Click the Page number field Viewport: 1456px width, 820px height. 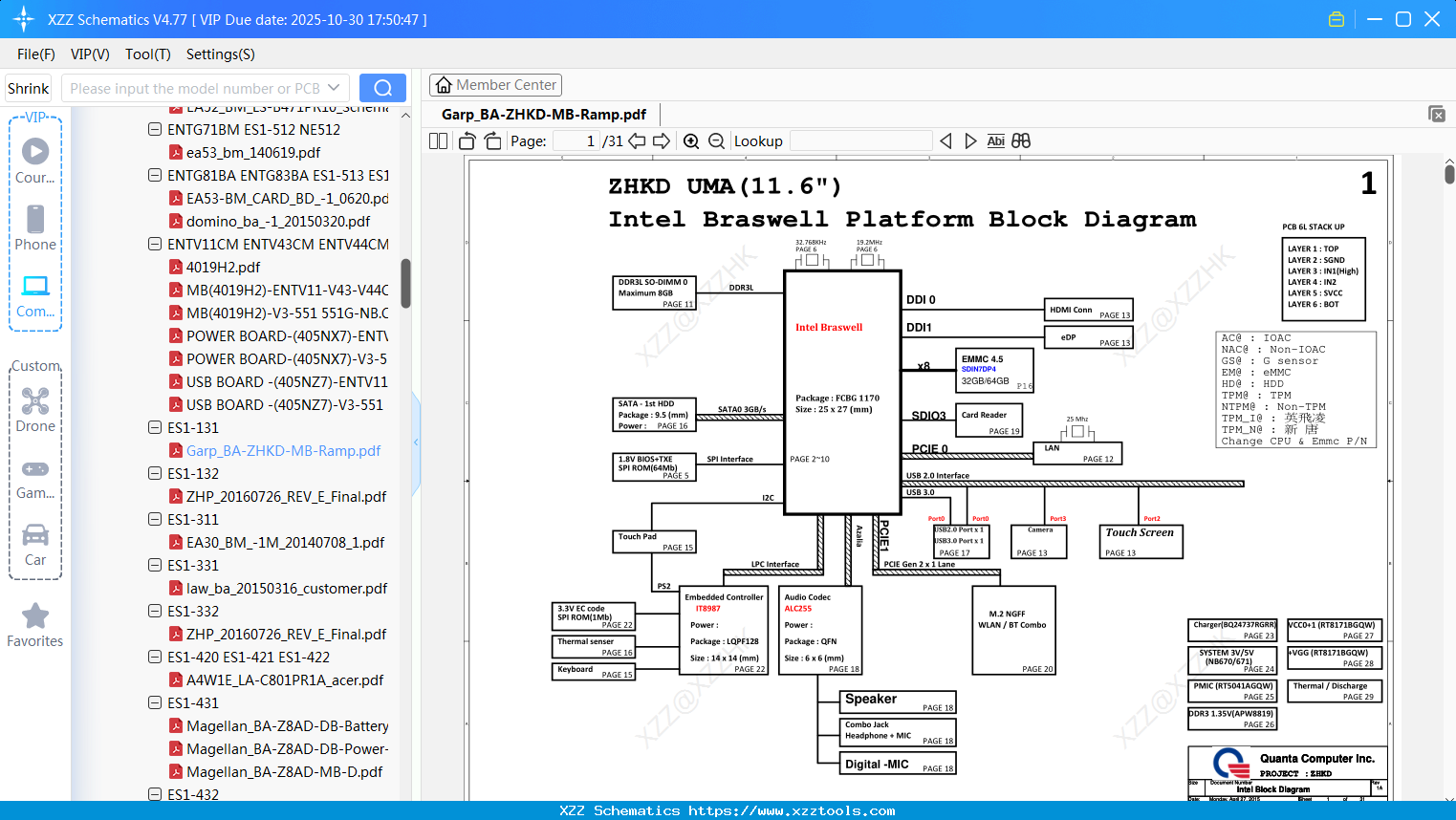click(x=576, y=141)
